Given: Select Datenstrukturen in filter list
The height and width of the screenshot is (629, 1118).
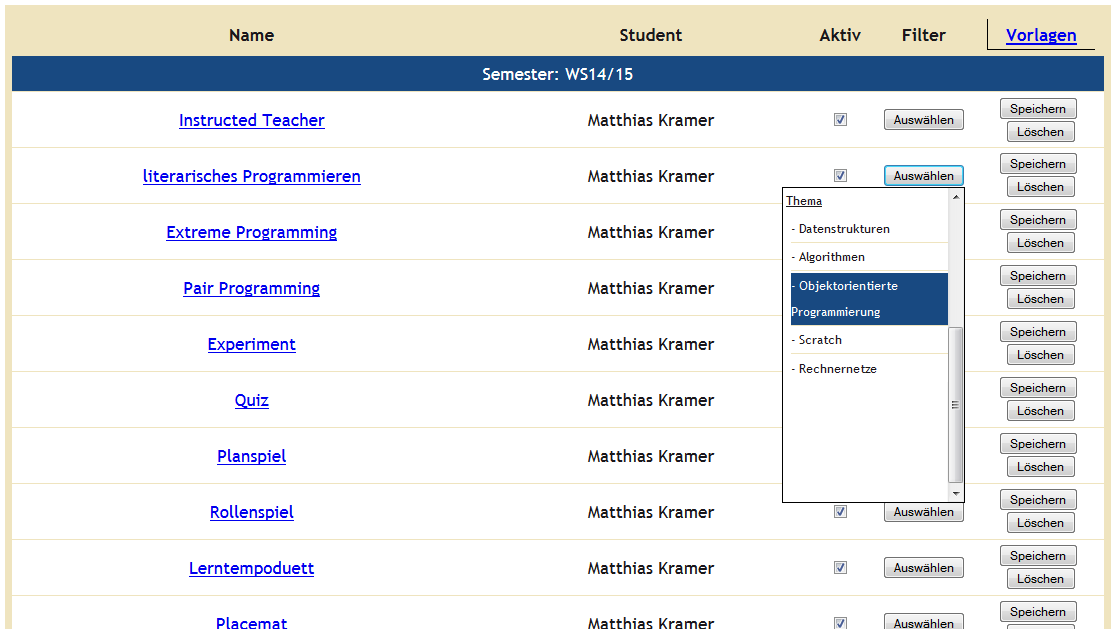Looking at the screenshot, I should point(844,229).
